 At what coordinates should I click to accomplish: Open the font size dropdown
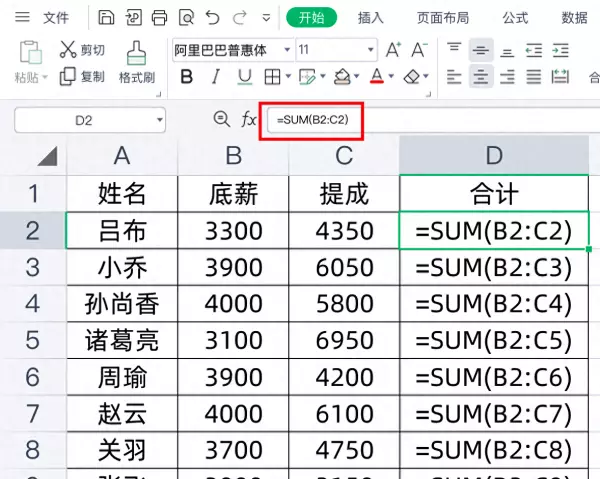click(370, 50)
